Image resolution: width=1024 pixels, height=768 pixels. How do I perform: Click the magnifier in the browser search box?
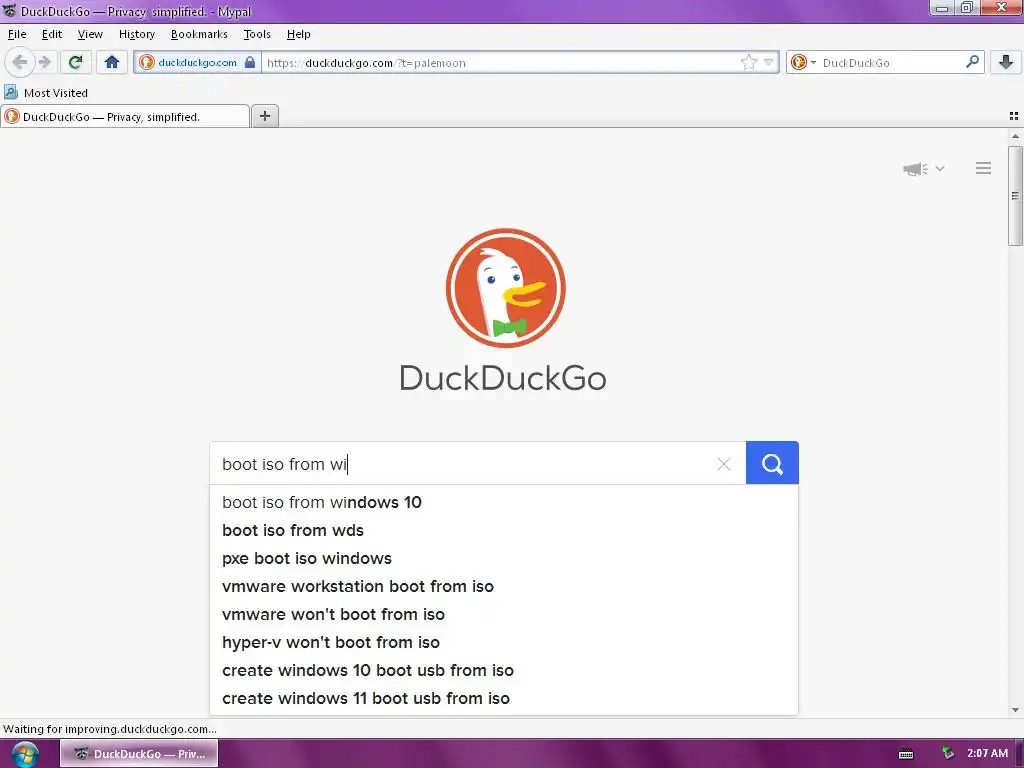(x=972, y=62)
